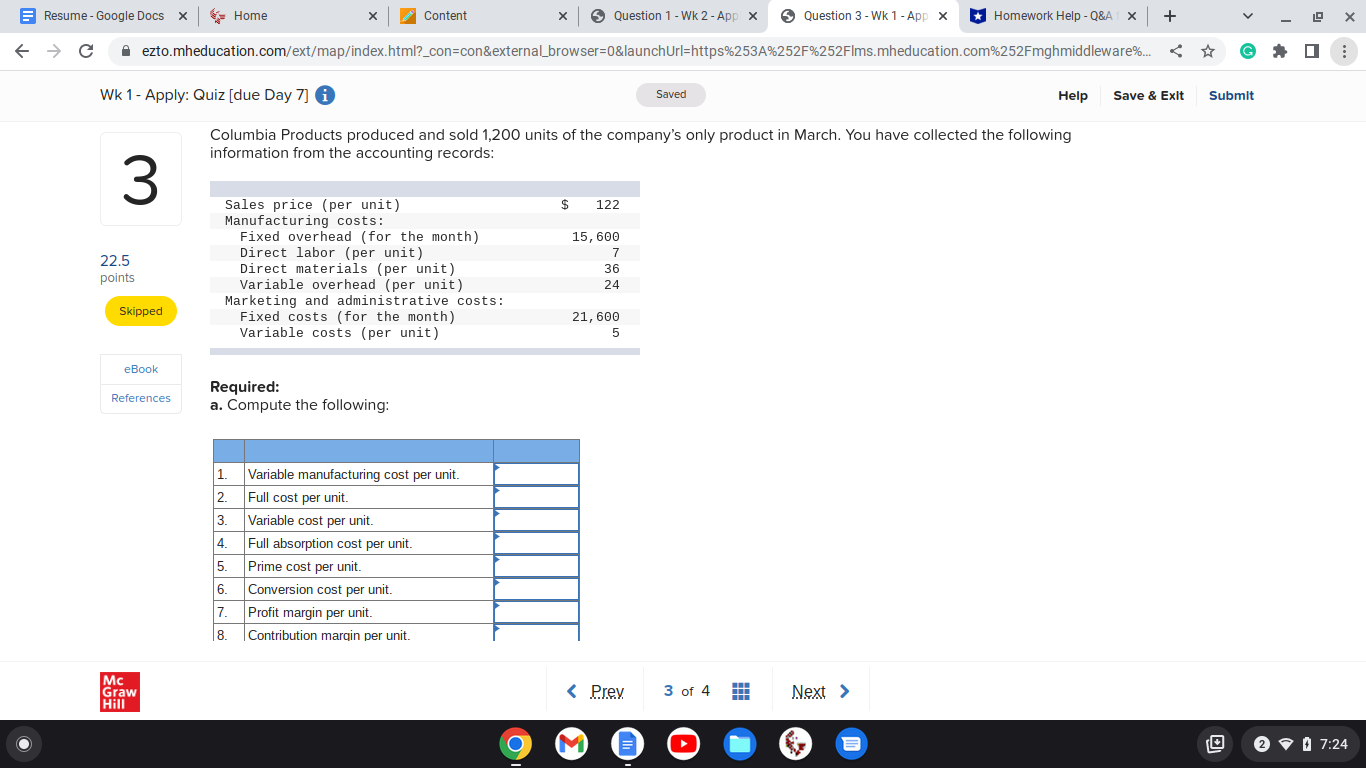Image resolution: width=1366 pixels, height=768 pixels.
Task: Click the share icon in the address bar
Action: click(1176, 51)
